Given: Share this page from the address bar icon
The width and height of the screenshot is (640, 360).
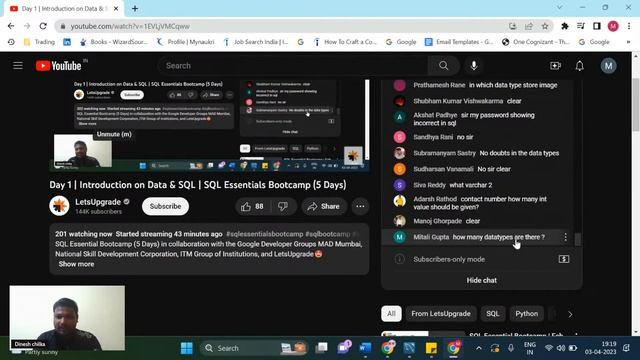Looking at the screenshot, I should click(x=529, y=26).
